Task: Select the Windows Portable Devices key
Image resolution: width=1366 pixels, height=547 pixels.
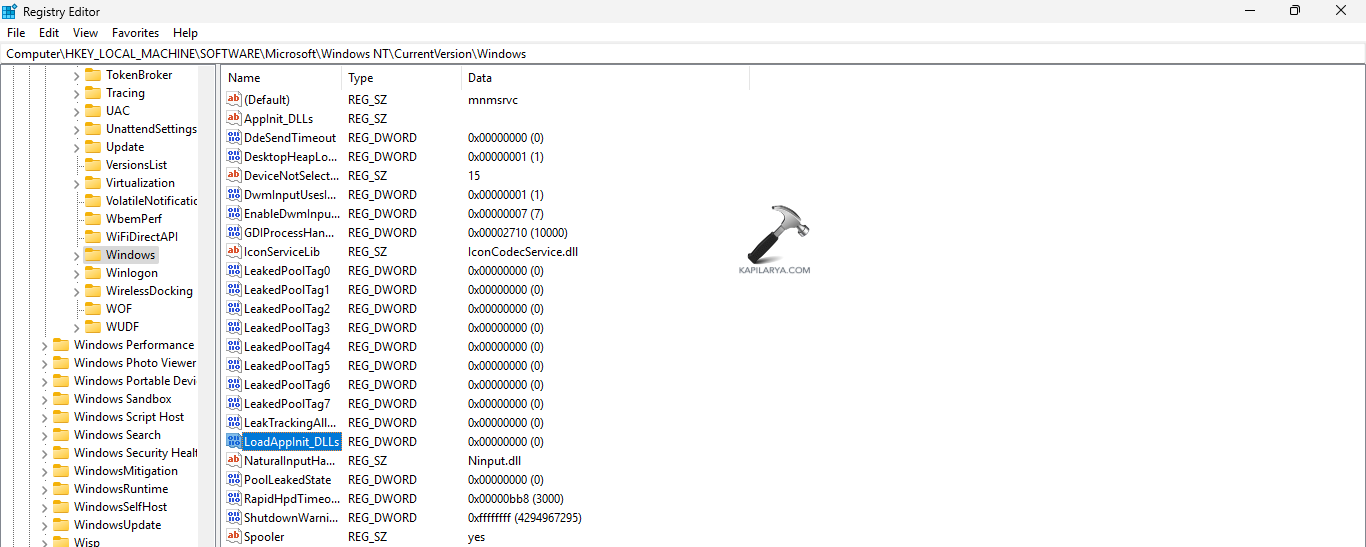Action: (x=135, y=381)
